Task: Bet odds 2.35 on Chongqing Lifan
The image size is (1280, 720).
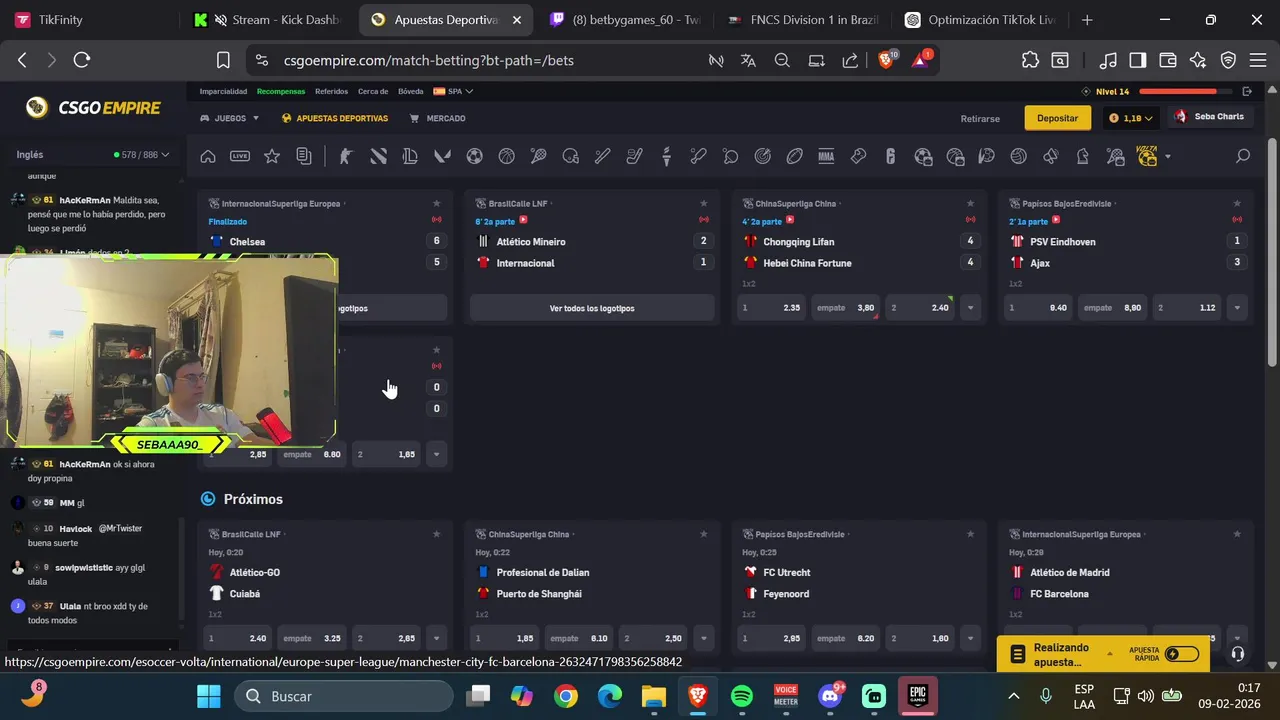Action: click(x=771, y=308)
